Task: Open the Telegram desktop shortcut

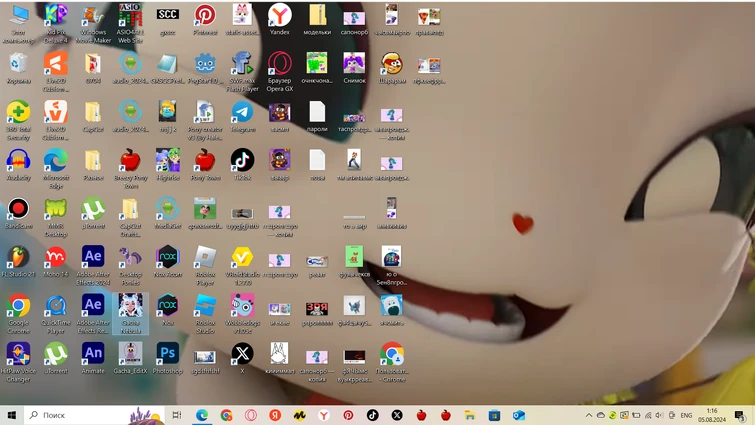Action: pos(242,112)
